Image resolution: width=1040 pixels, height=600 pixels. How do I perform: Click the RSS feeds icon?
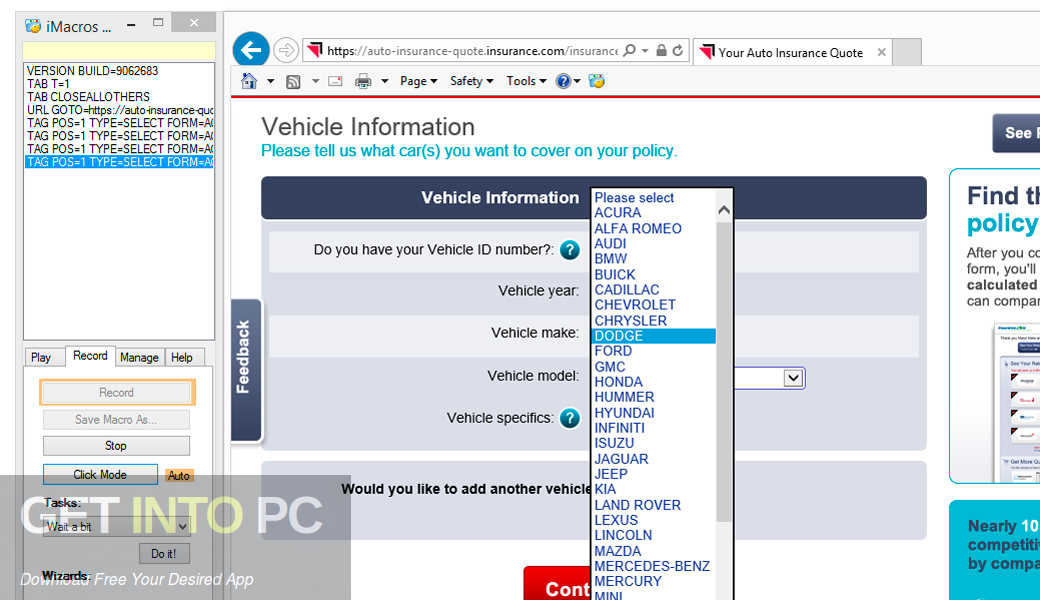click(293, 82)
